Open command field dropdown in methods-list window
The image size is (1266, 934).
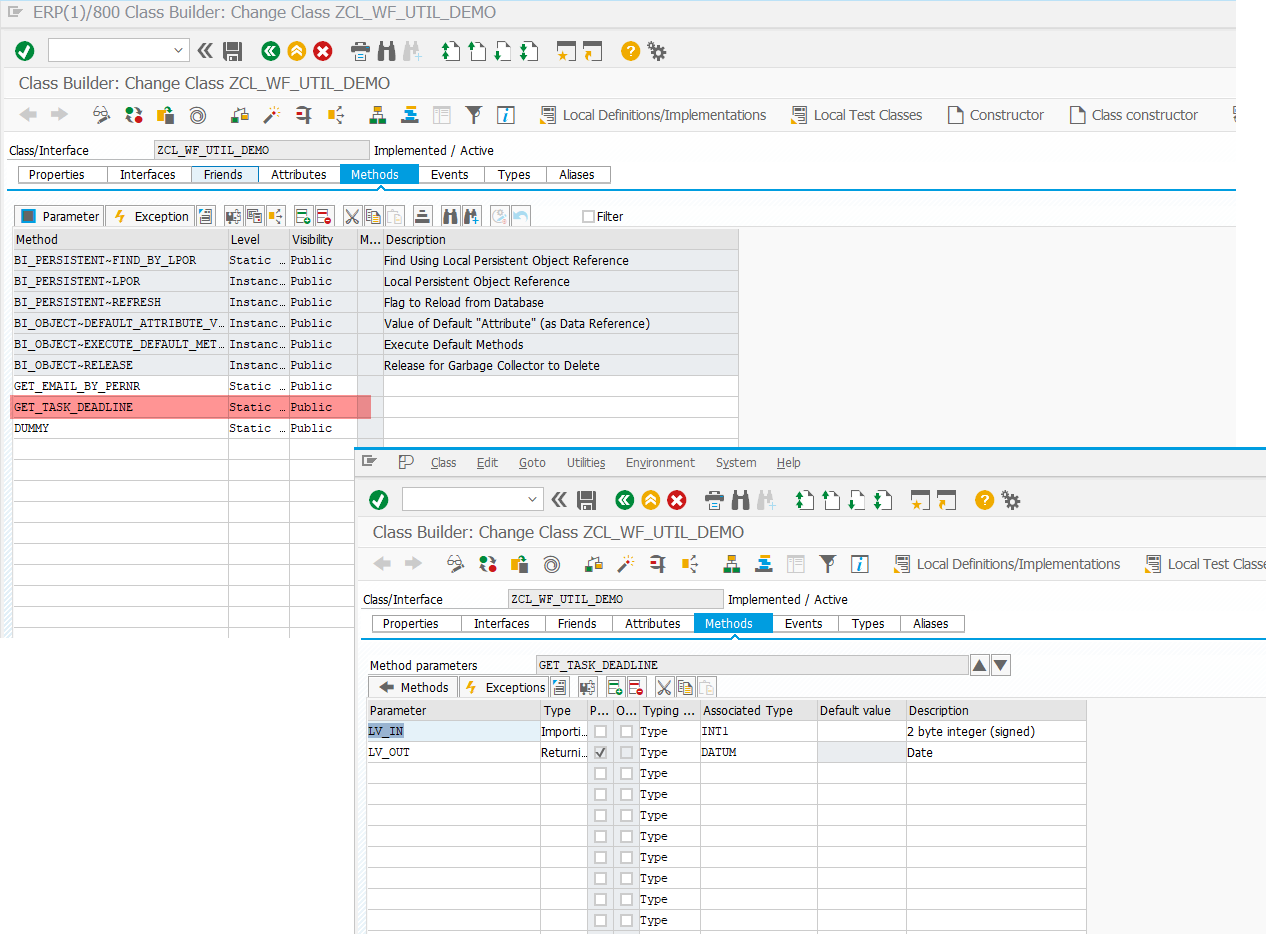(179, 51)
